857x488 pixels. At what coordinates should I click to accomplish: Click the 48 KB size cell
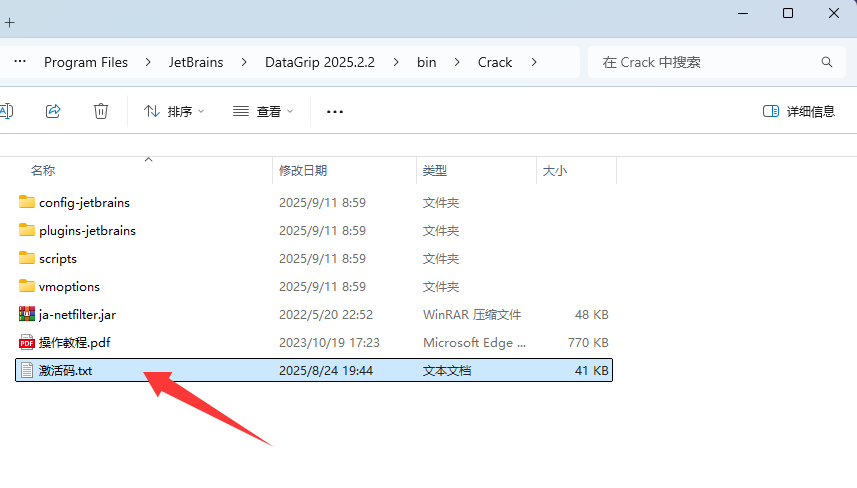pyautogui.click(x=591, y=315)
